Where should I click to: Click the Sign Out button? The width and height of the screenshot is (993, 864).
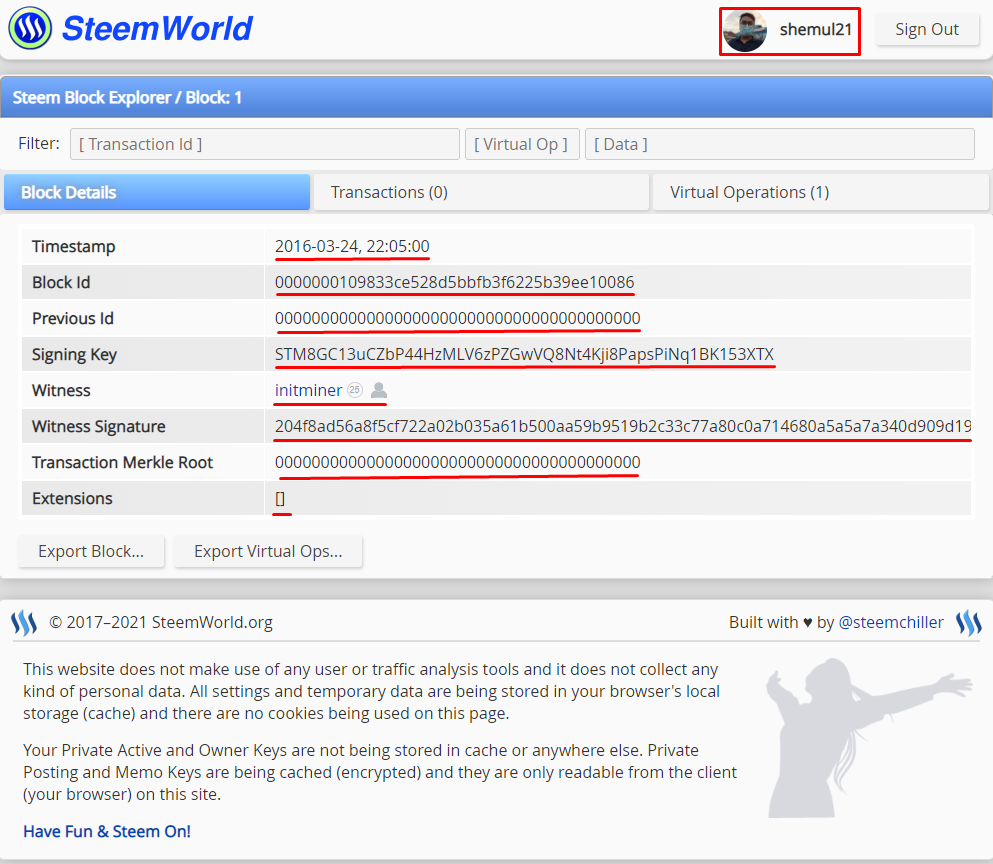[x=927, y=29]
